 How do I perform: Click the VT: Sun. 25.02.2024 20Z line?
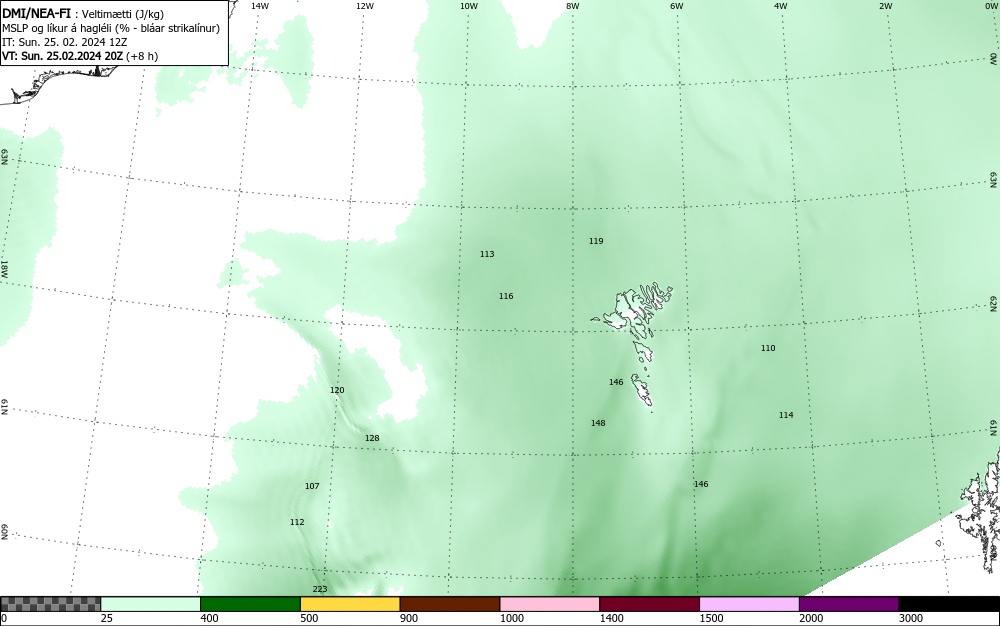click(80, 56)
